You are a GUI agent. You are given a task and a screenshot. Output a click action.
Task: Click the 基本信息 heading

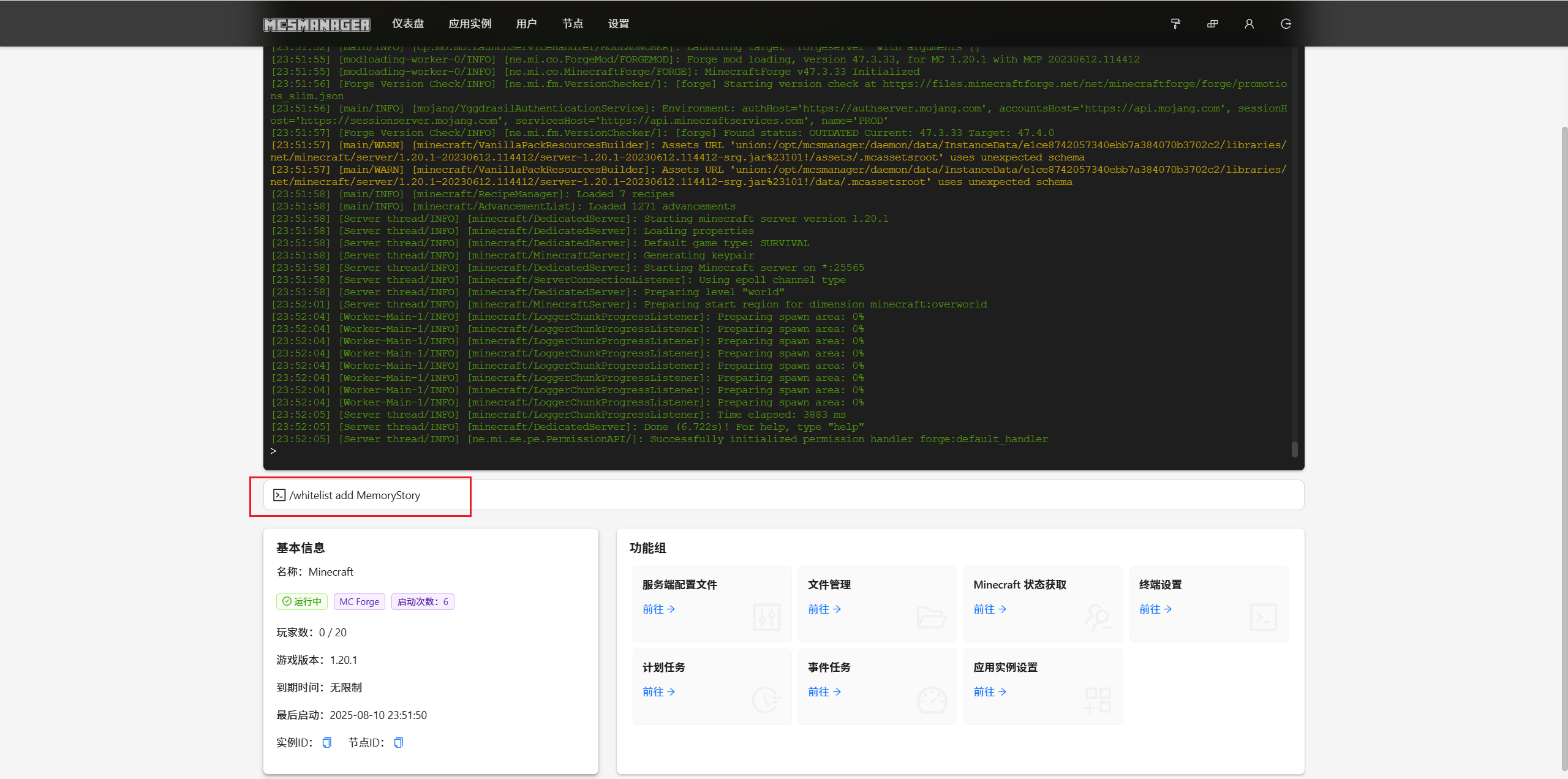[x=300, y=548]
